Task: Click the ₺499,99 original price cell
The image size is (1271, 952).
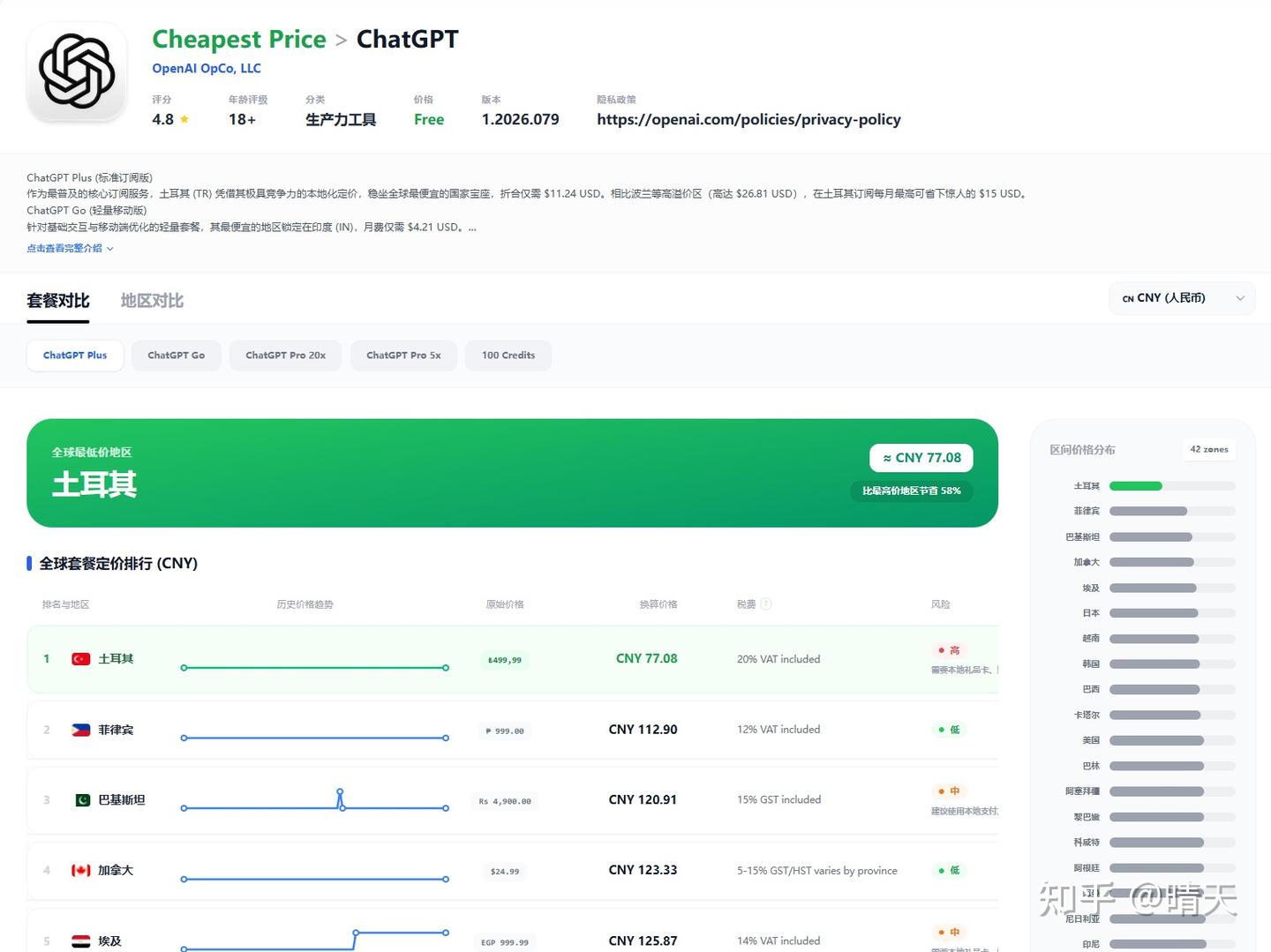Action: (505, 660)
